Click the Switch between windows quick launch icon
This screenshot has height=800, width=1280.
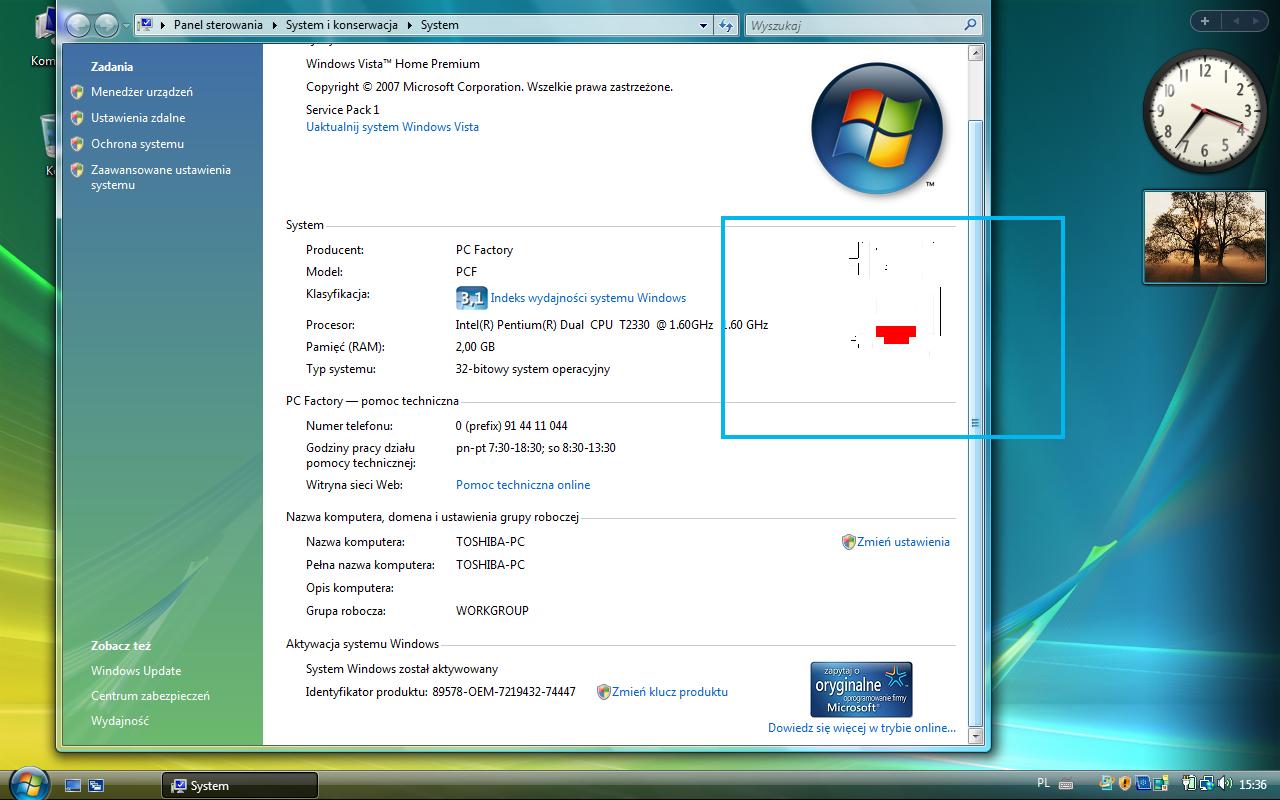pos(96,786)
